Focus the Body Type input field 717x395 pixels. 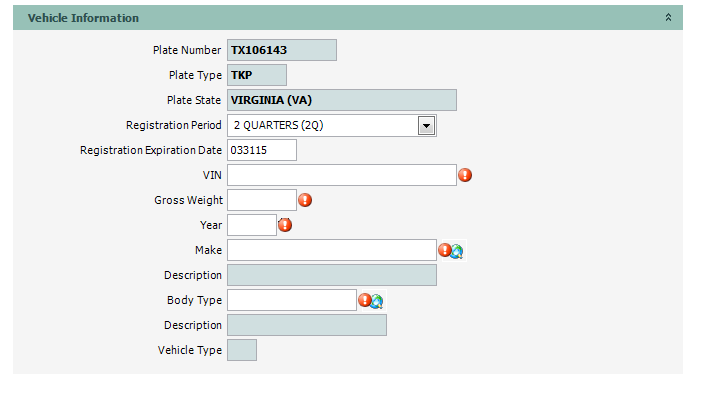pyautogui.click(x=292, y=300)
